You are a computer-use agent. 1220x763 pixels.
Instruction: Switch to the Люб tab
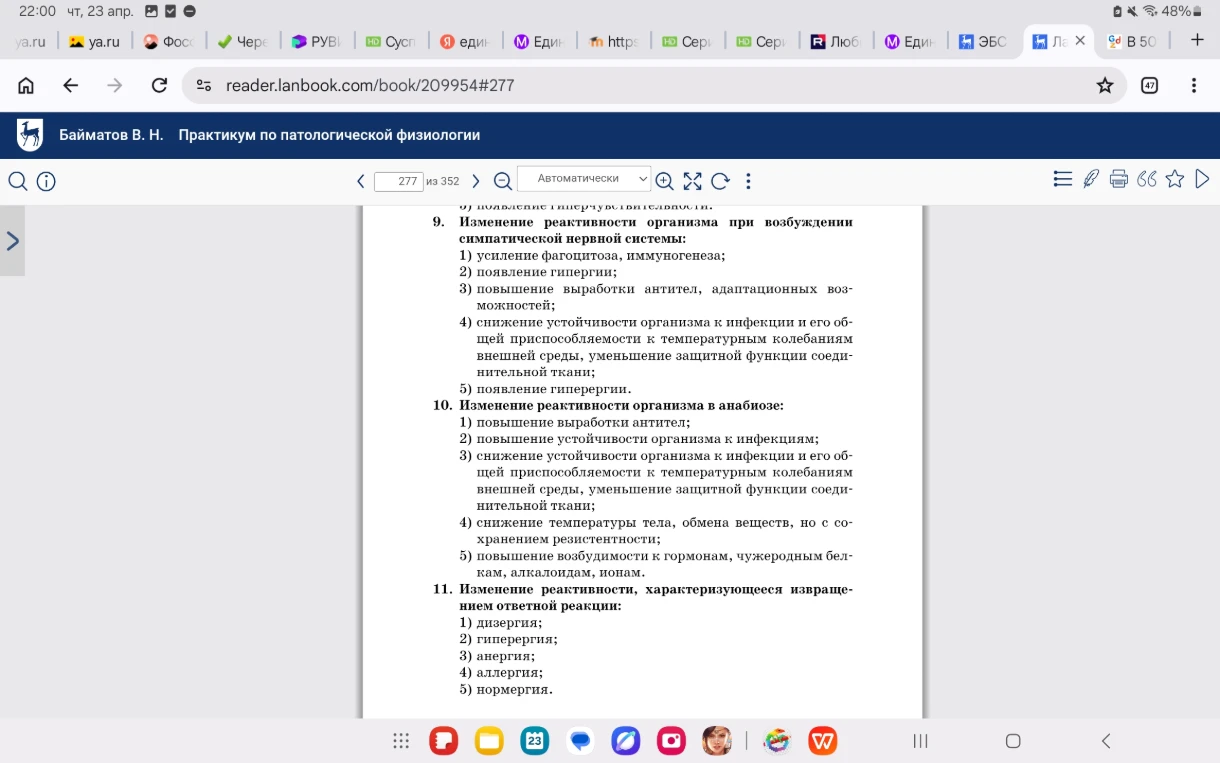click(835, 41)
